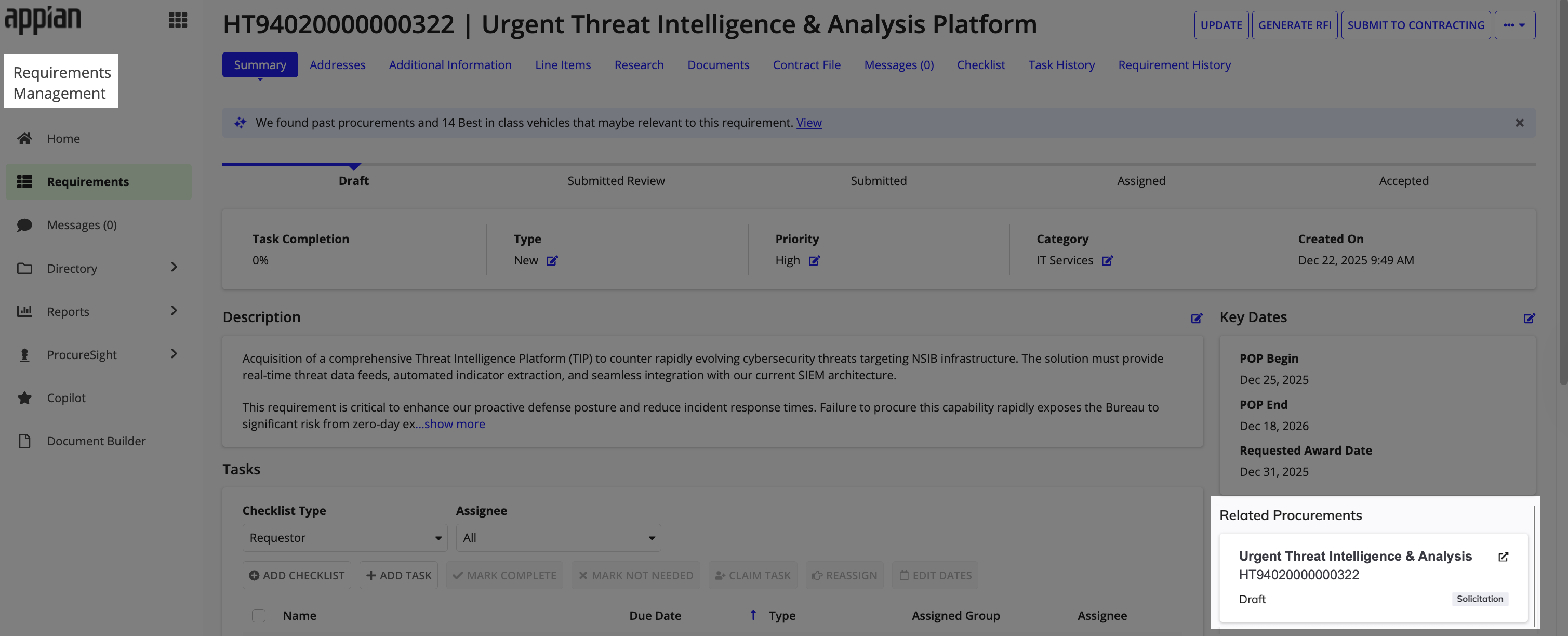Select all tasks checkbox in header
This screenshot has width=1568, height=636.
pyautogui.click(x=259, y=615)
